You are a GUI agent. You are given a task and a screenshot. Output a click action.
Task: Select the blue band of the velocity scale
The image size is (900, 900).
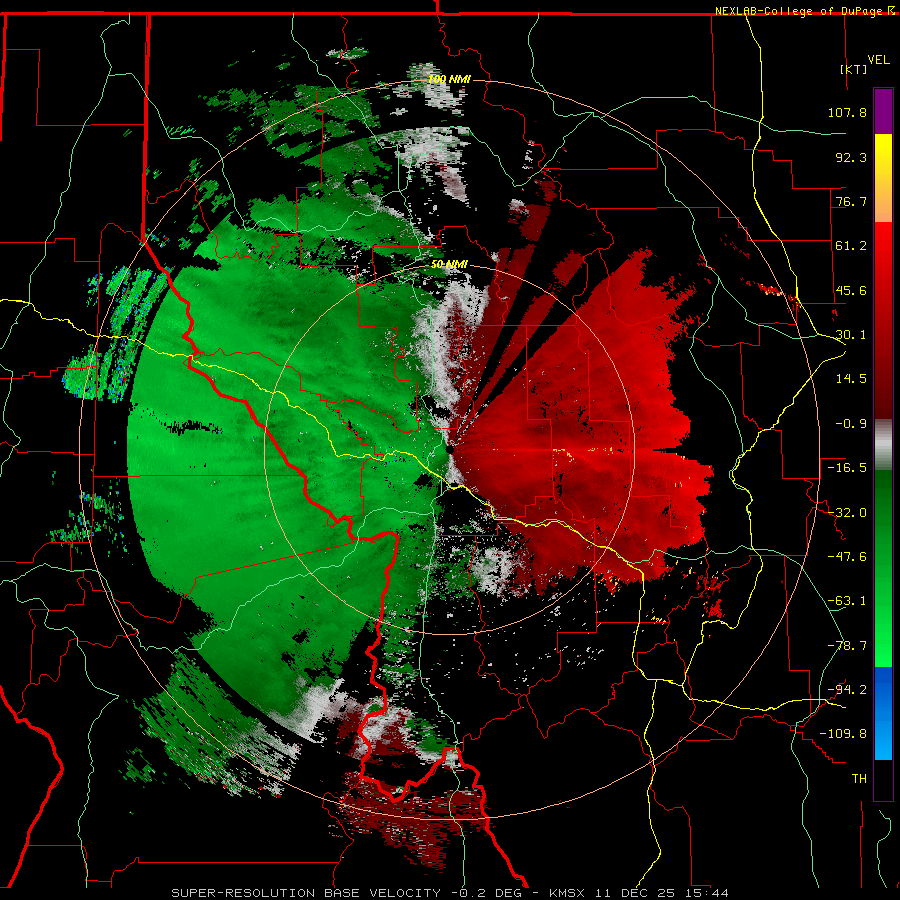tap(883, 713)
